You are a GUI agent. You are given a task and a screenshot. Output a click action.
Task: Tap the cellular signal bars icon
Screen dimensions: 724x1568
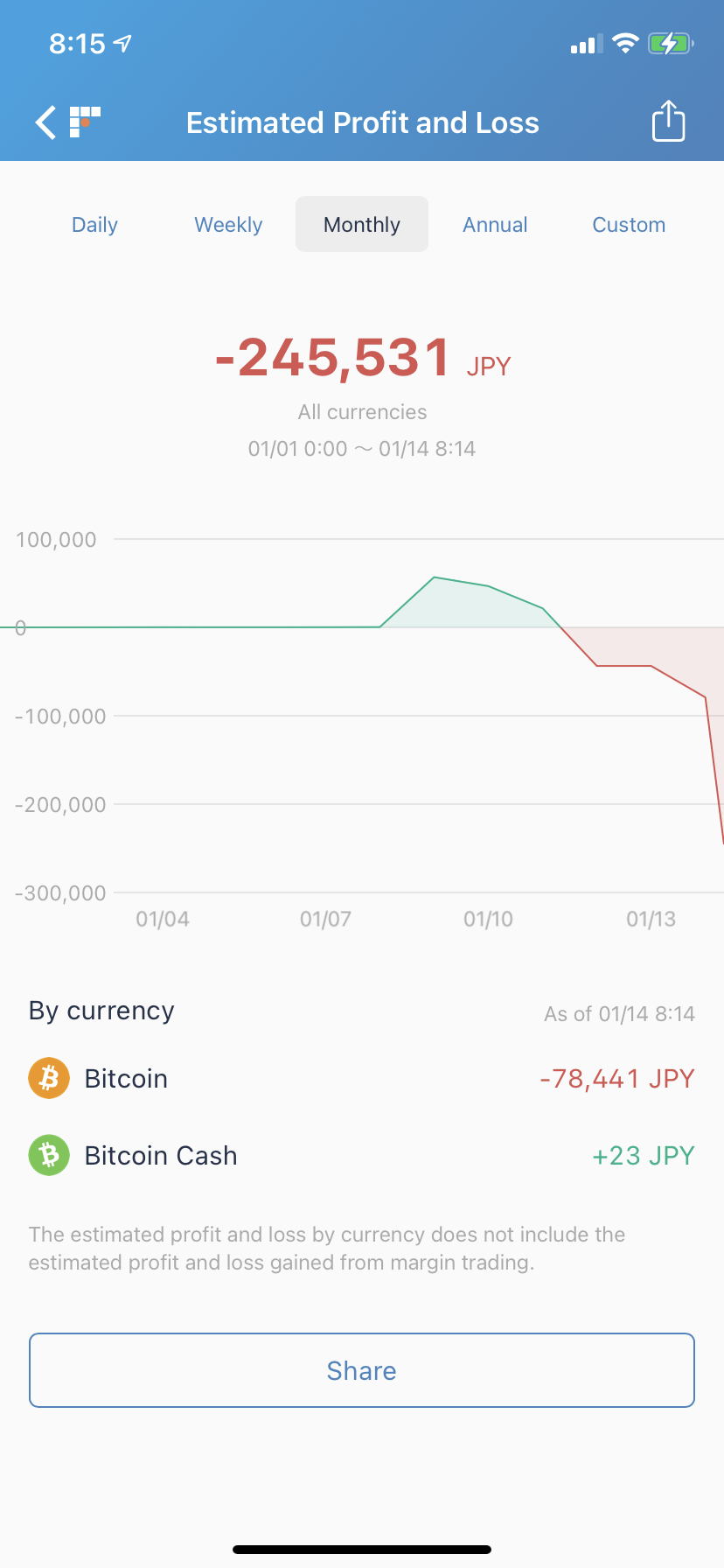586,44
